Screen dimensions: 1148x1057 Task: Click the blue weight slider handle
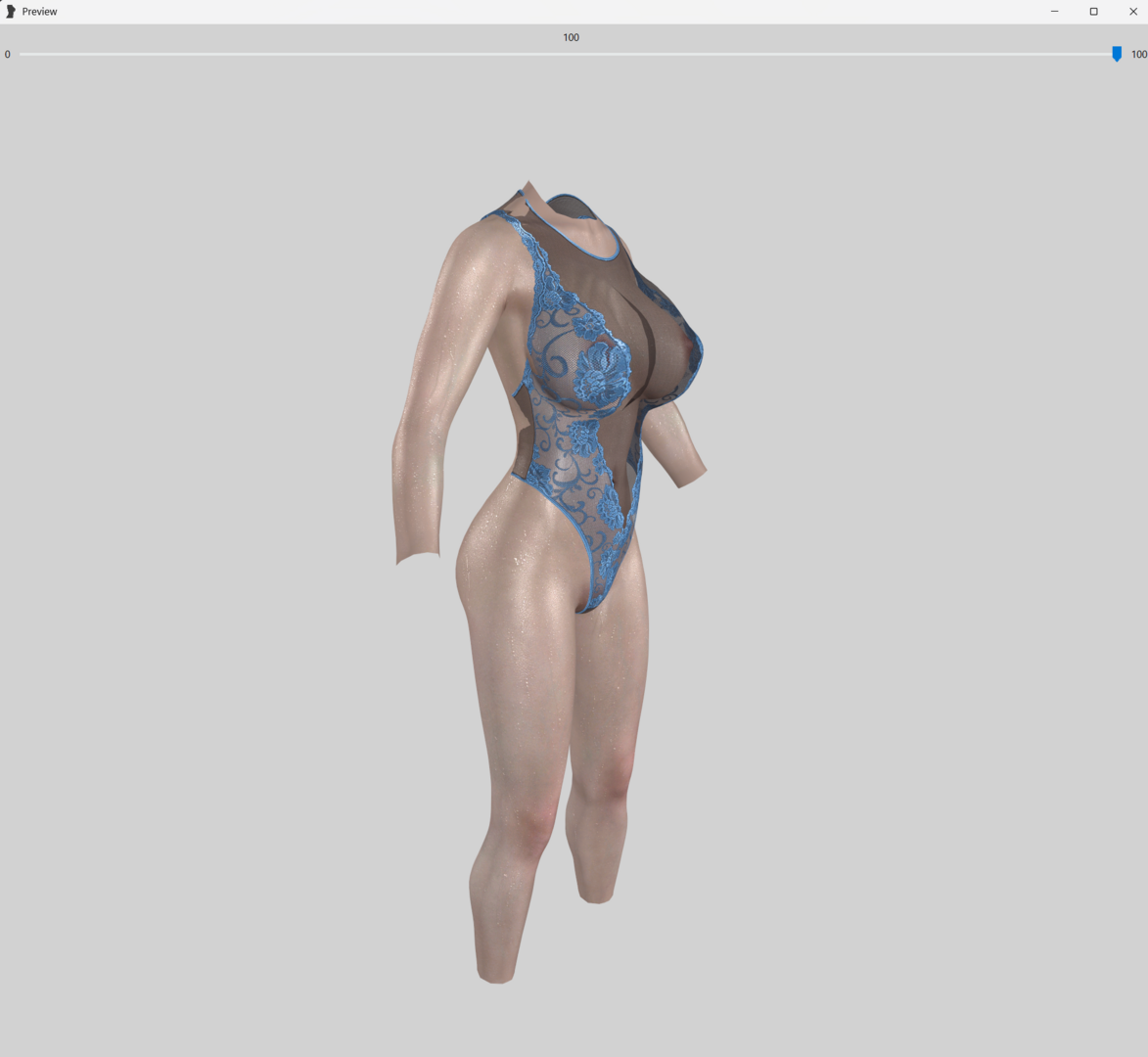click(x=1117, y=54)
